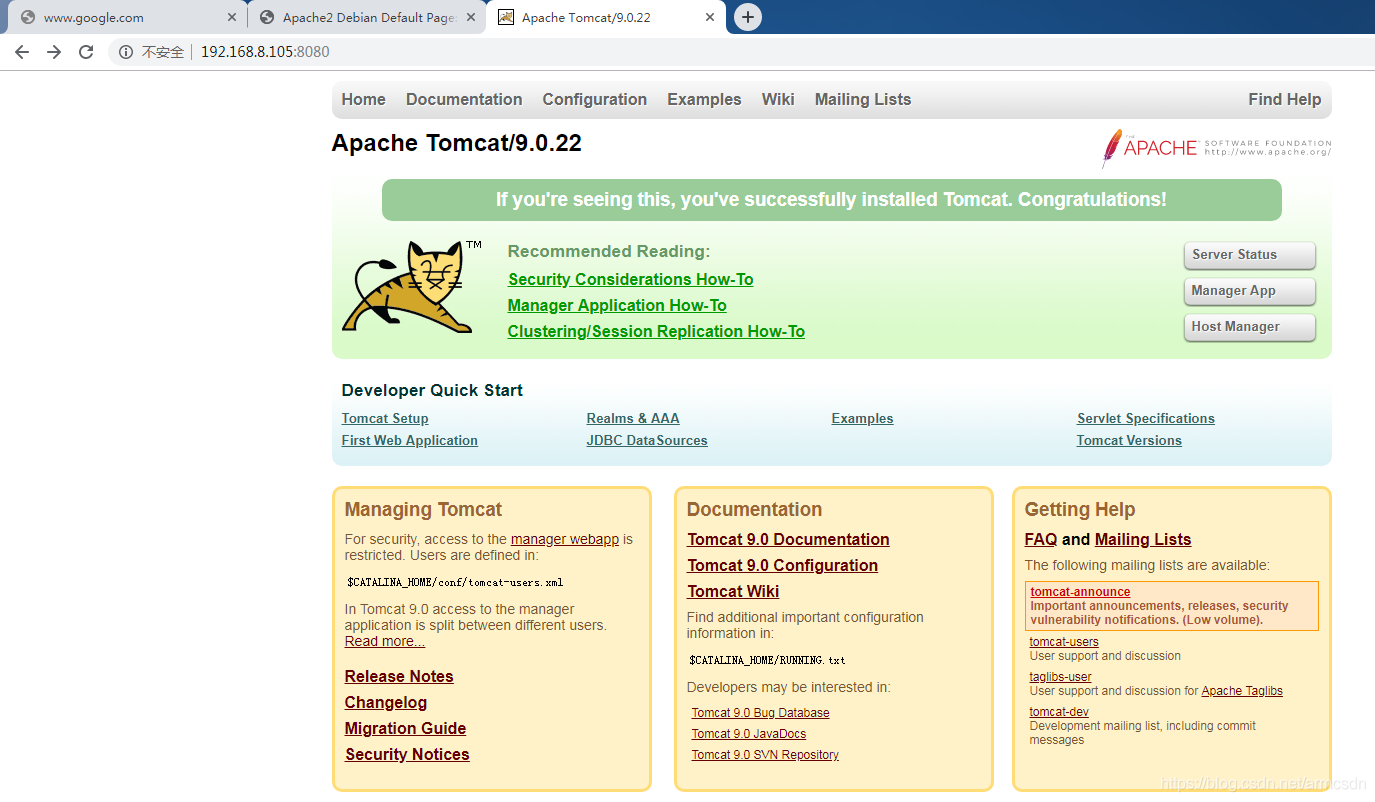Open the Realms & AAA link
Viewport: 1375px width, 802px height.
(633, 418)
